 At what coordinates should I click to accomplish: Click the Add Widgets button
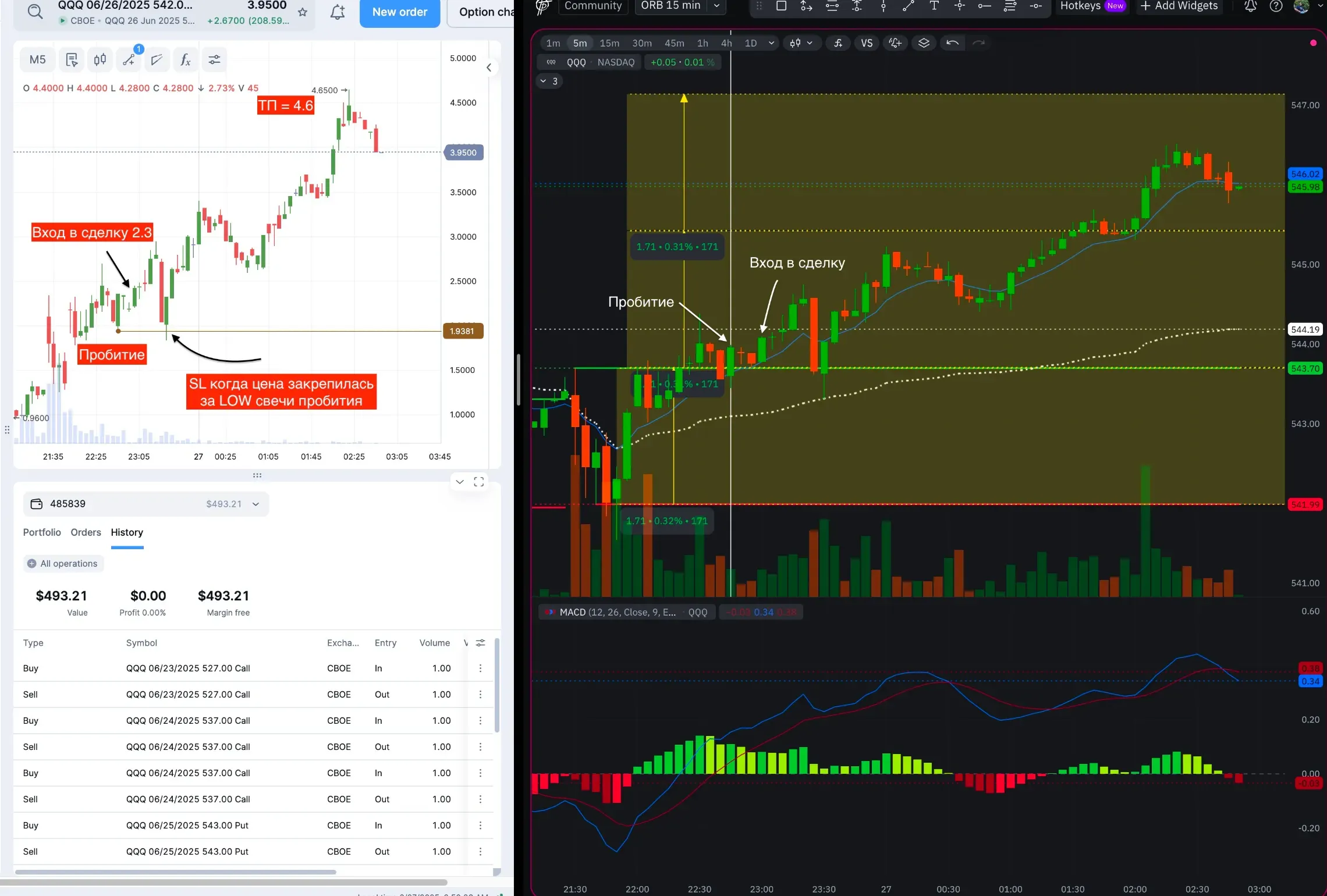click(x=1179, y=6)
